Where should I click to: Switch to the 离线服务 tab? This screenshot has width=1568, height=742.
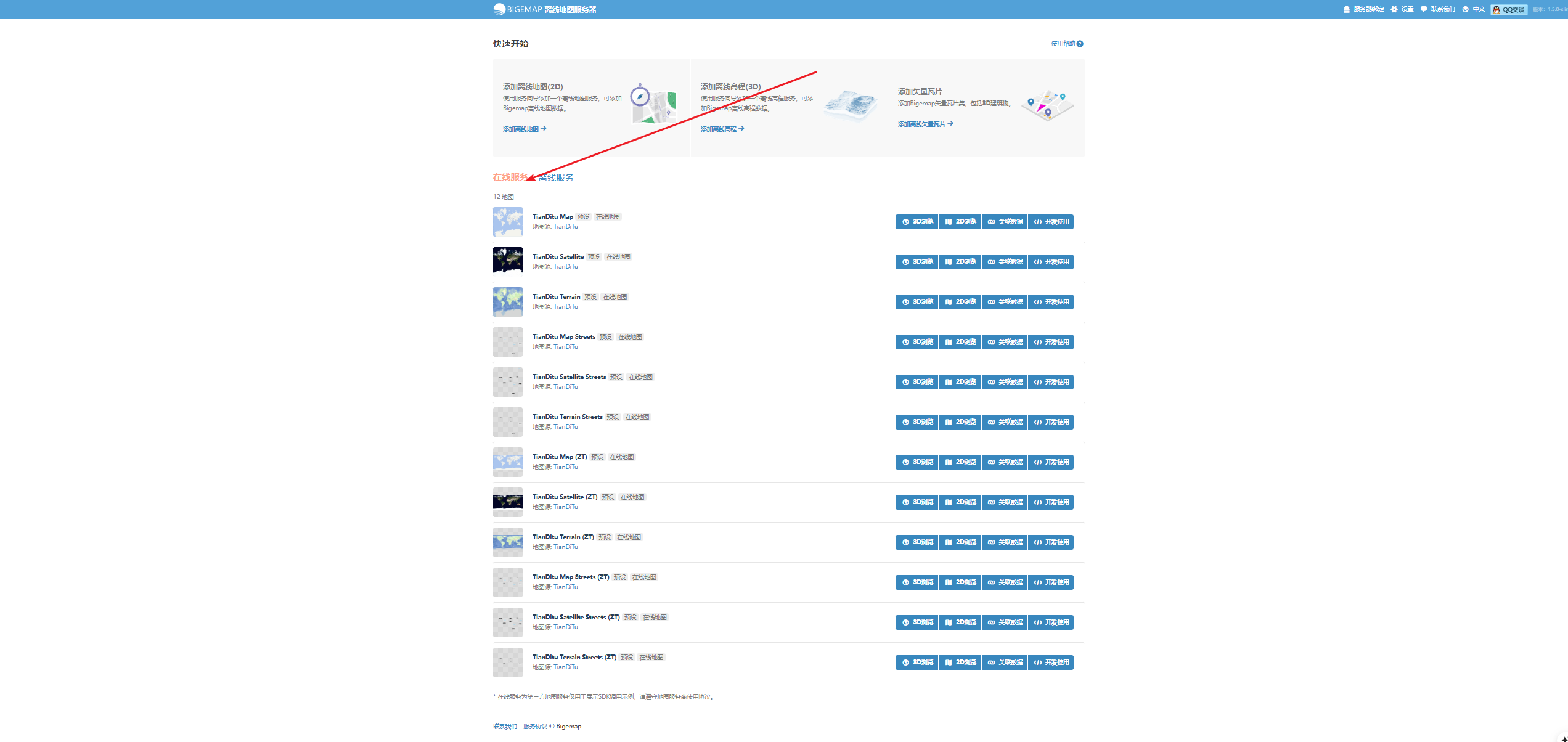tap(556, 177)
